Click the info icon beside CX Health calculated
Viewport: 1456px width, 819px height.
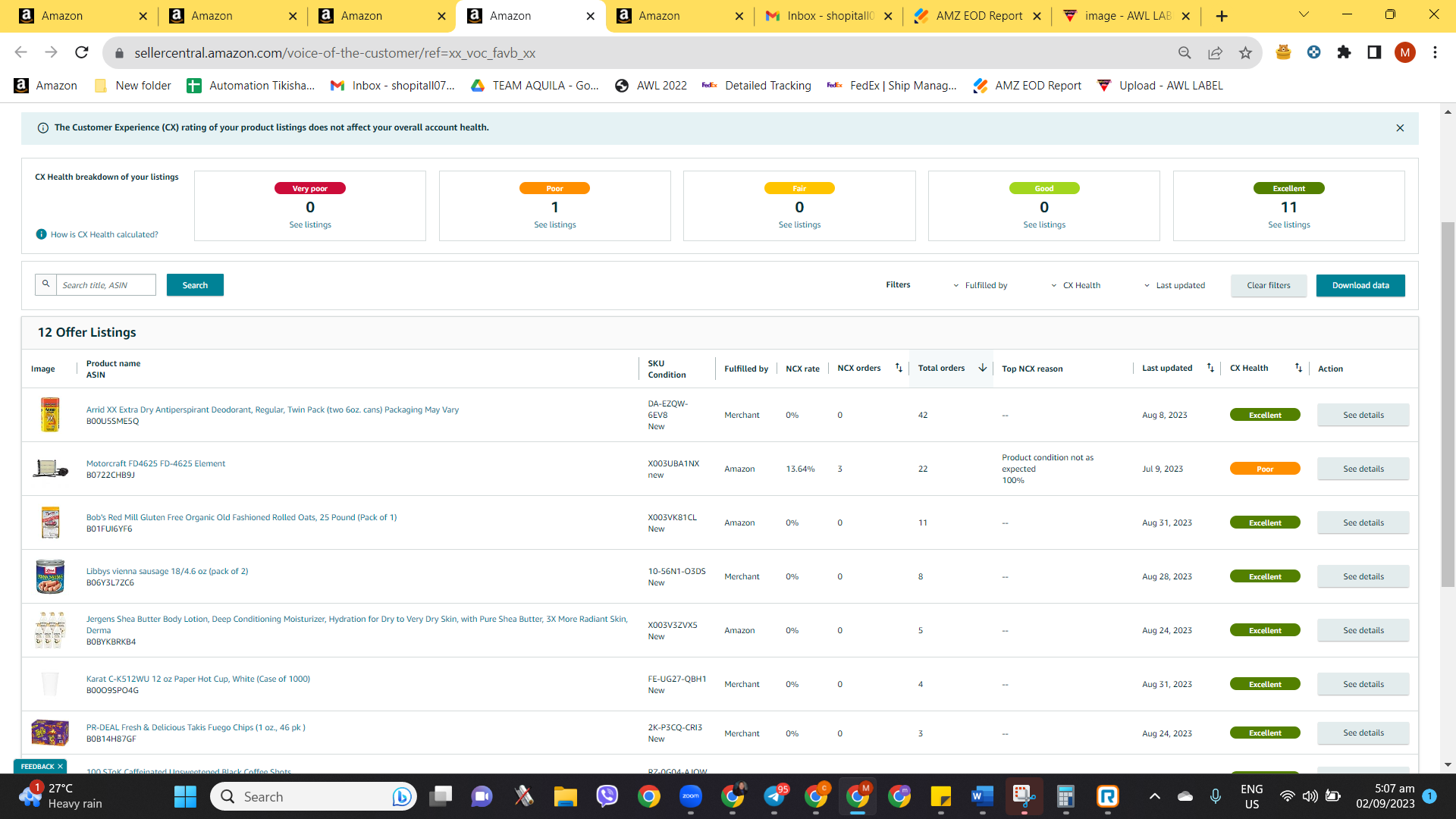click(x=42, y=234)
